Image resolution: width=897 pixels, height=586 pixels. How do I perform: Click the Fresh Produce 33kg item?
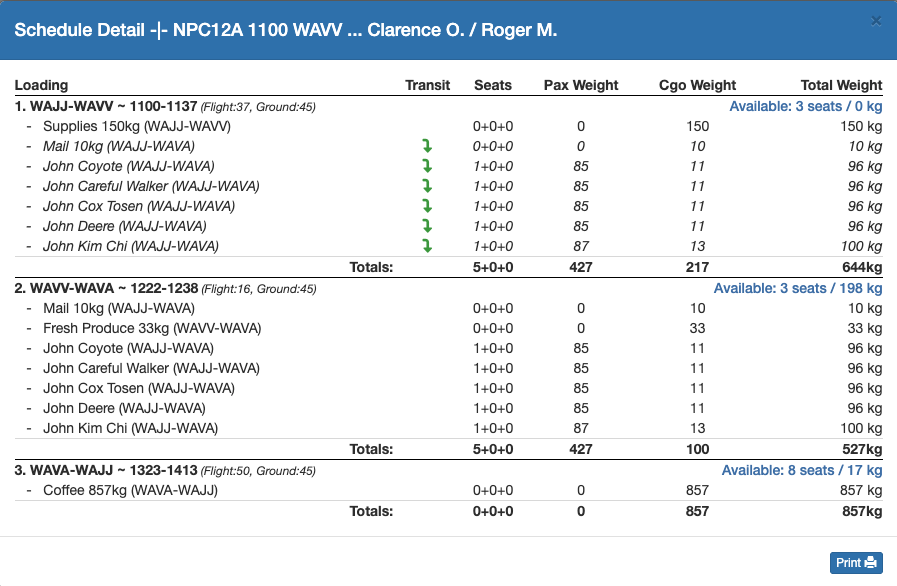click(124, 328)
